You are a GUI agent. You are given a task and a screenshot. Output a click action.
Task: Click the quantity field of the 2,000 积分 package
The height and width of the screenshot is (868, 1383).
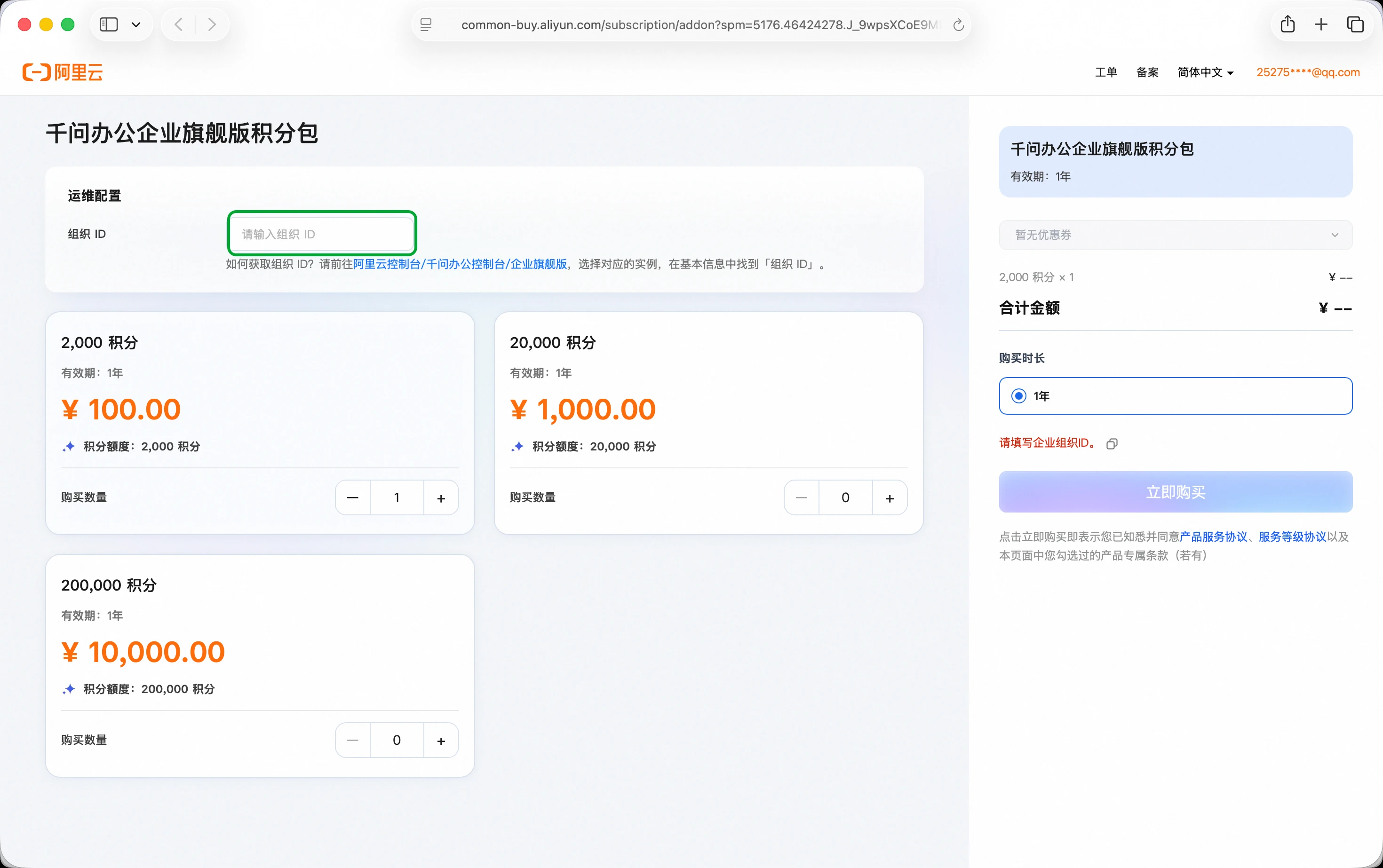(x=397, y=498)
